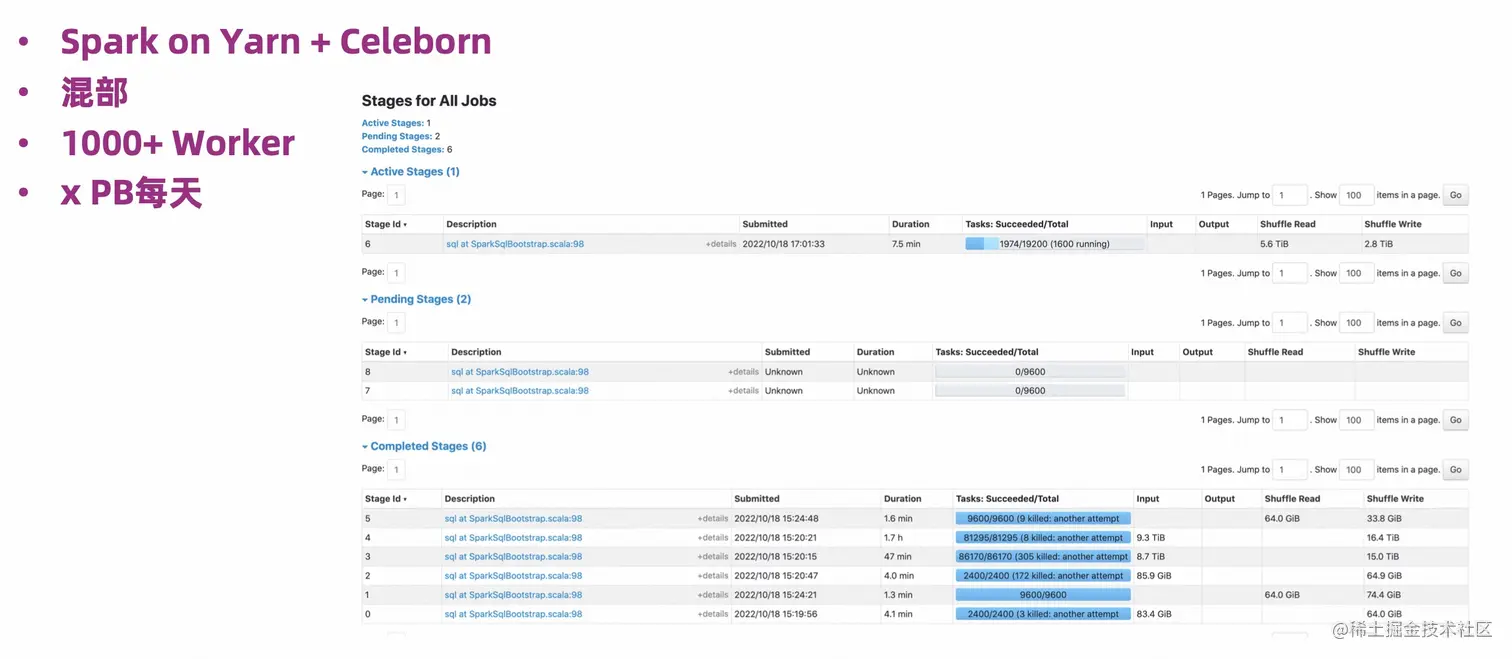This screenshot has width=1512, height=659.
Task: Open stage 0 description link
Action: [x=513, y=614]
